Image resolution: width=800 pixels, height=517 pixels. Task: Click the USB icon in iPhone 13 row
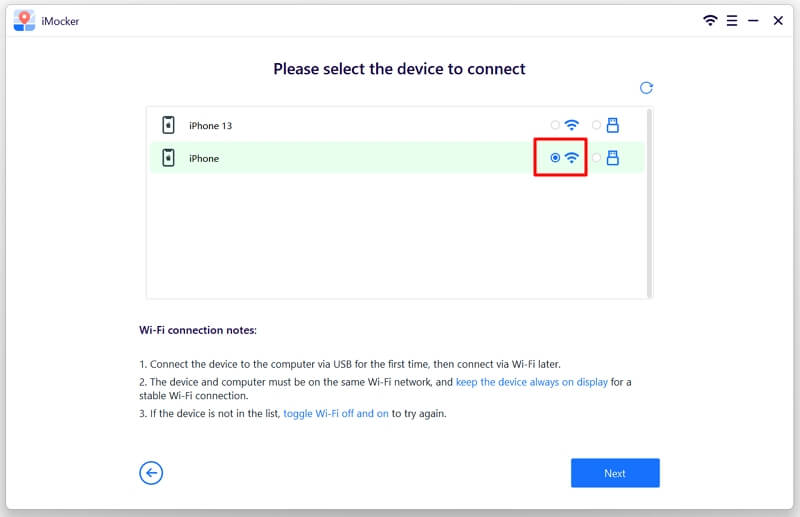pos(613,125)
